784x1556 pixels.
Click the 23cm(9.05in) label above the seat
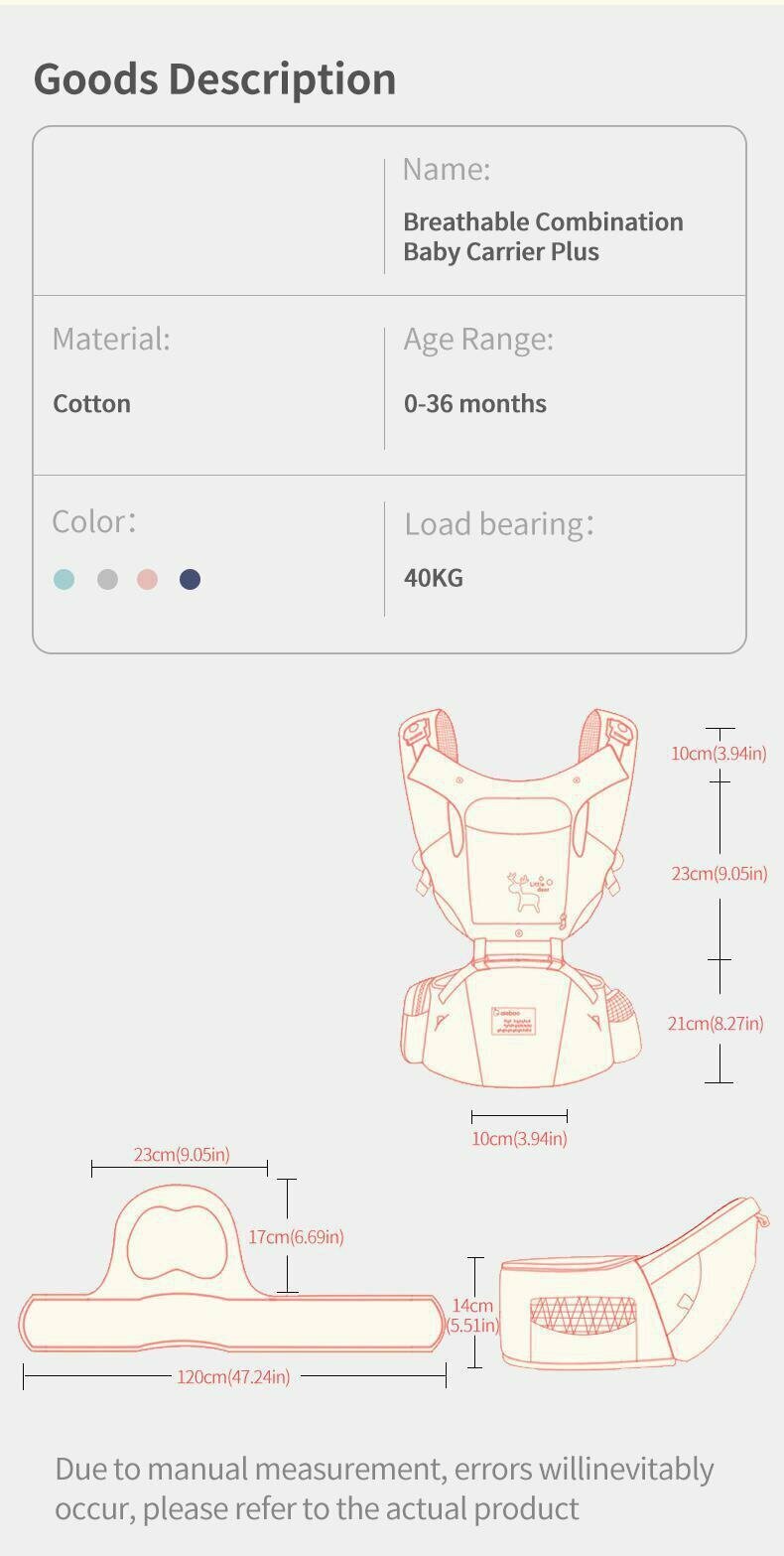(x=182, y=1154)
